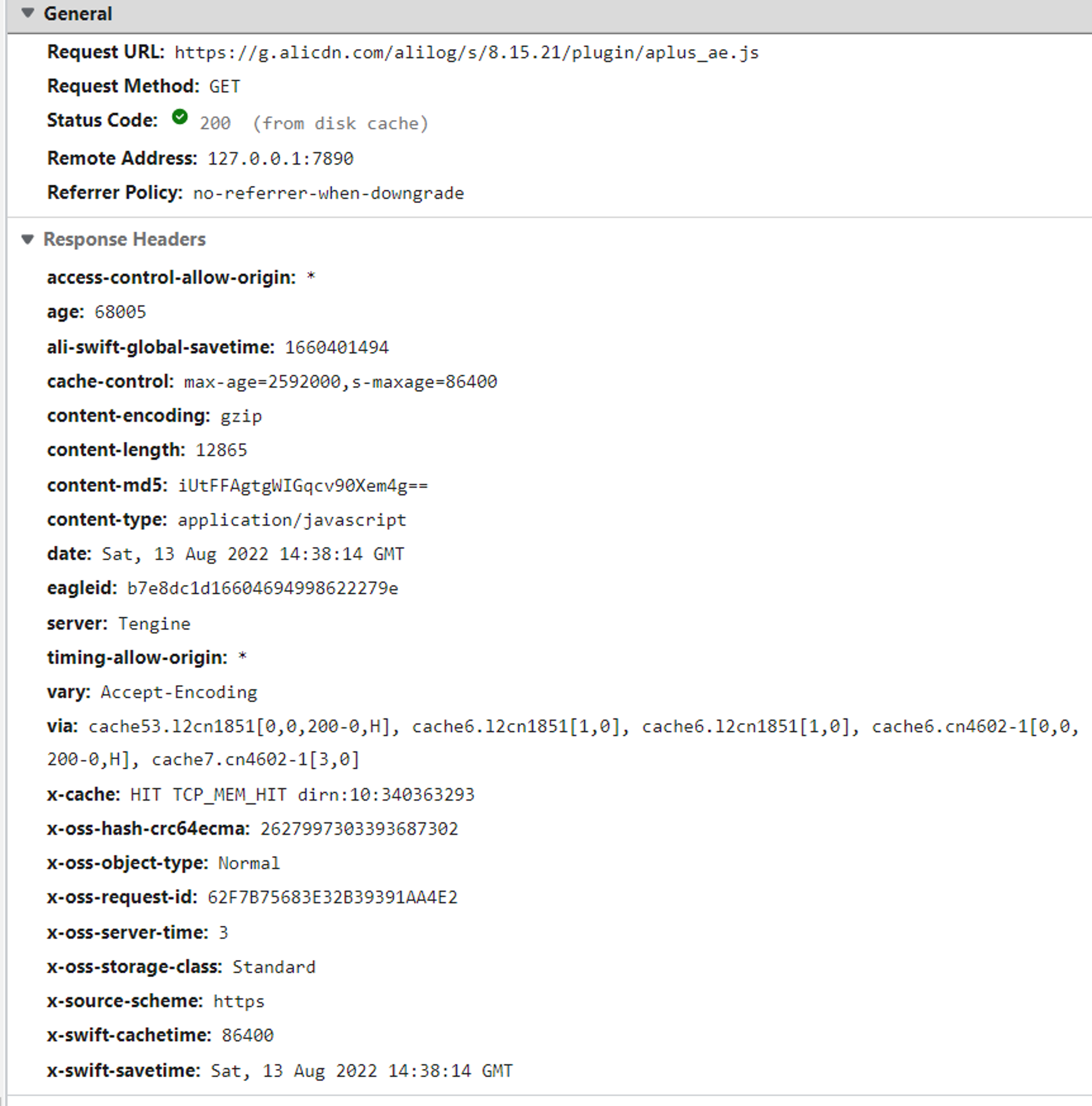Screen dimensions: 1092x1106
Task: Select age value 68005
Action: click(120, 312)
